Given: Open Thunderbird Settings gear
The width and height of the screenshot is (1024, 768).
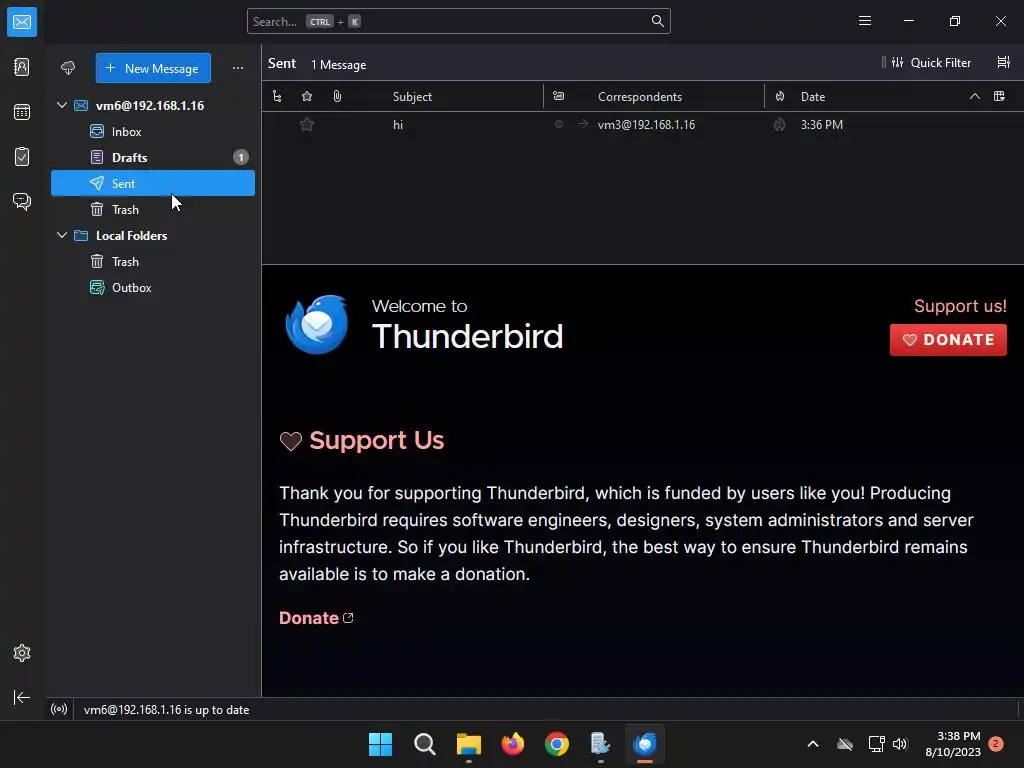Looking at the screenshot, I should 22,653.
